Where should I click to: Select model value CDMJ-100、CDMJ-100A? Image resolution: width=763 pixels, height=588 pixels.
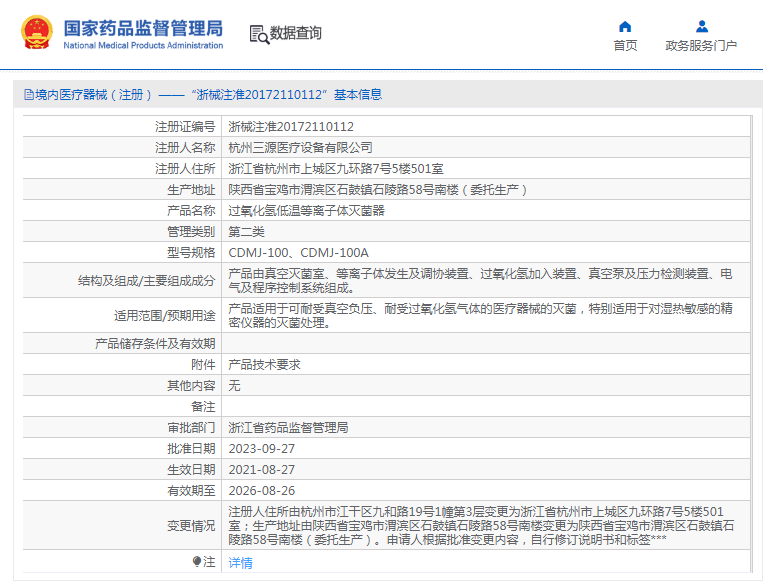click(x=298, y=252)
